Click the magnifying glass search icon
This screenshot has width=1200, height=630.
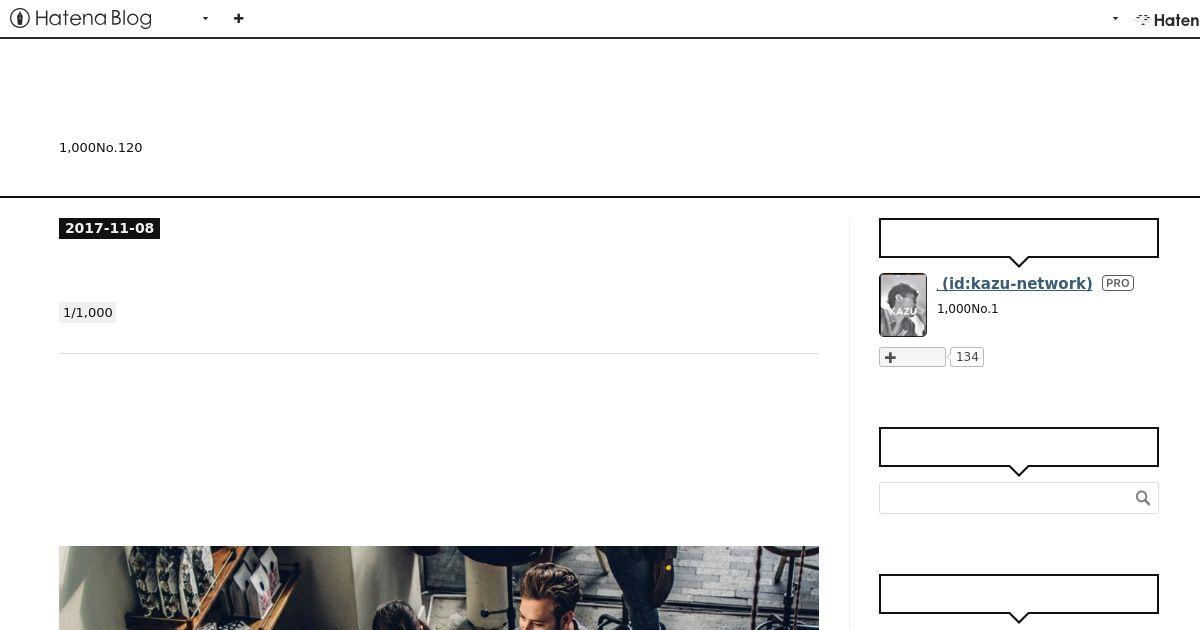click(1143, 498)
